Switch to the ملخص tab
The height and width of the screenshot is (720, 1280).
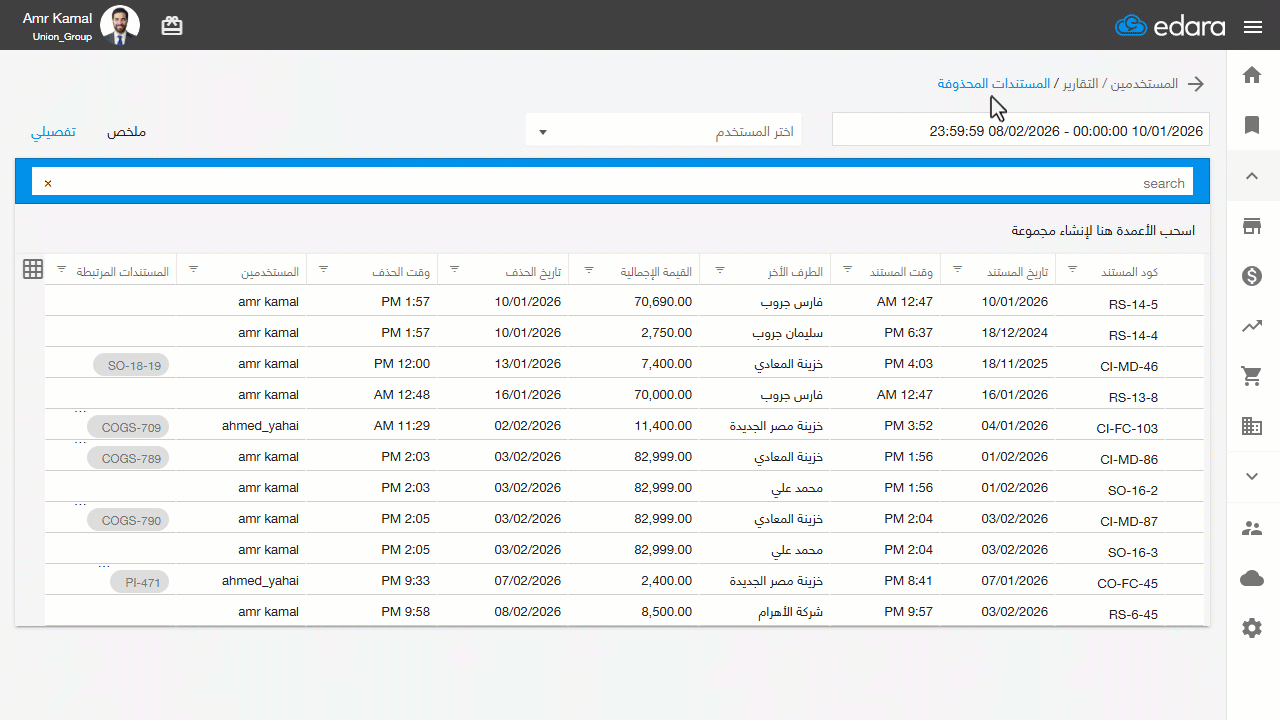pyautogui.click(x=127, y=132)
